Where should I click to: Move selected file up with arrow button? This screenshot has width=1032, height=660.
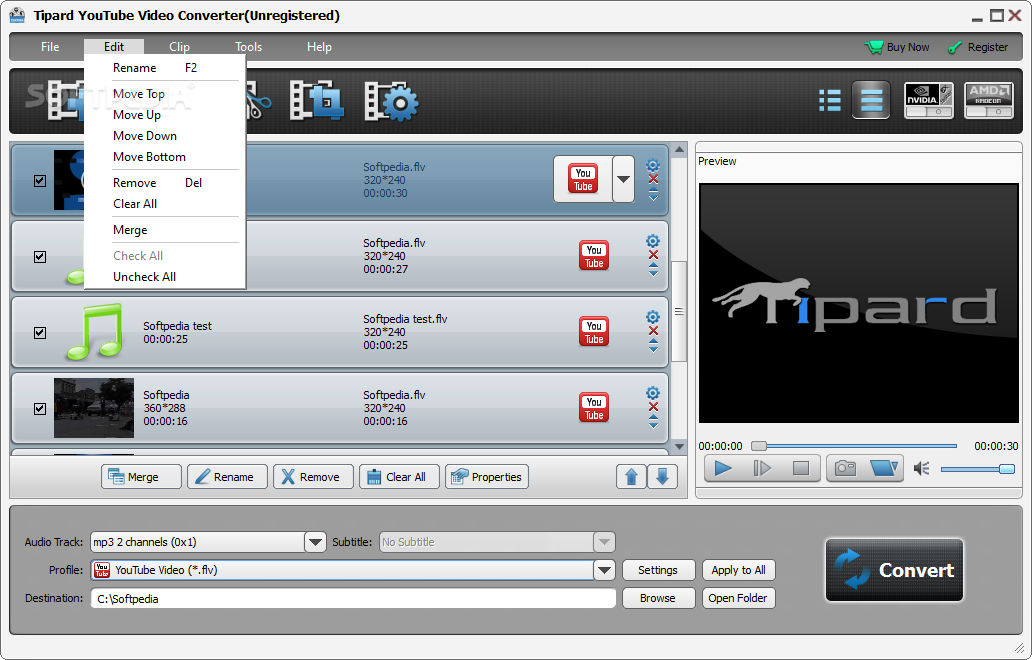tap(631, 476)
